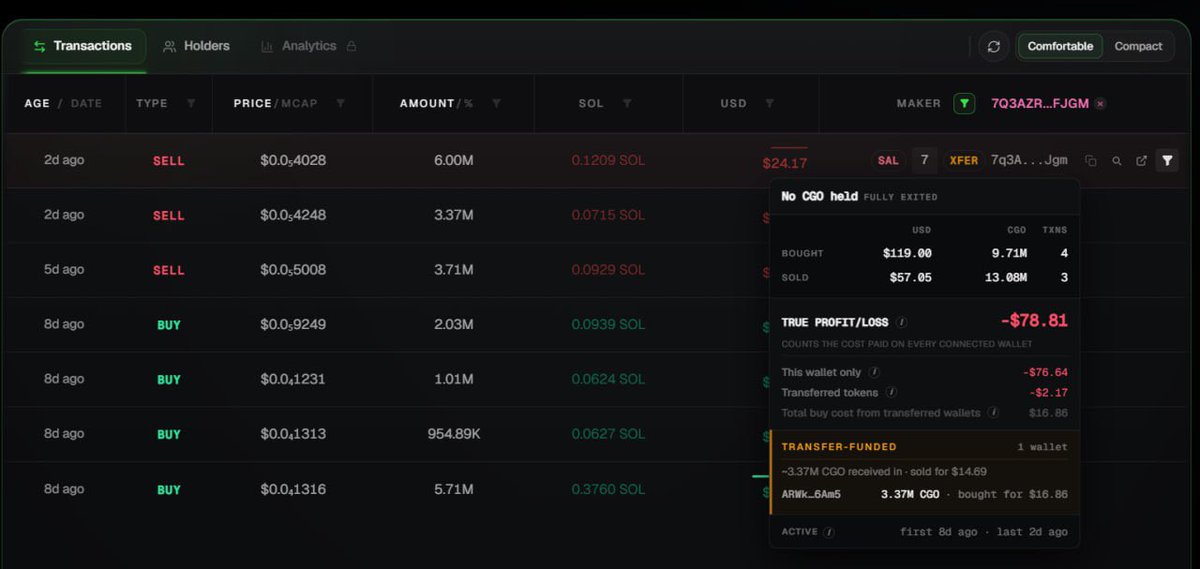
Task: Click the TRANSFER-FUNDED heading
Action: point(839,447)
